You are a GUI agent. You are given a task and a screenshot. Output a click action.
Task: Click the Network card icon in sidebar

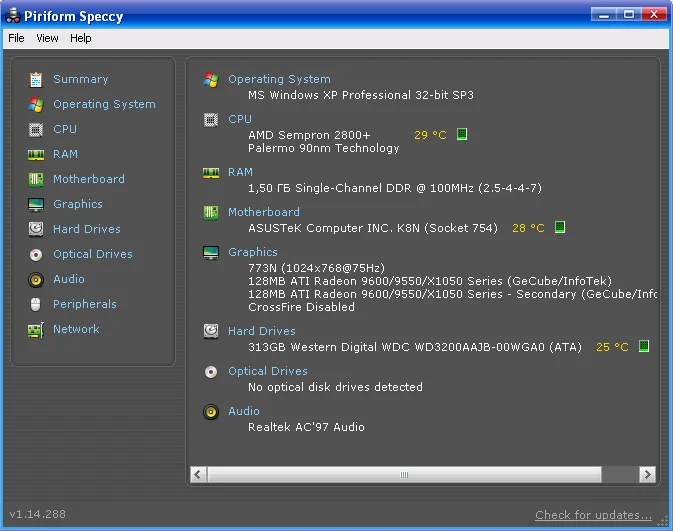coord(36,330)
